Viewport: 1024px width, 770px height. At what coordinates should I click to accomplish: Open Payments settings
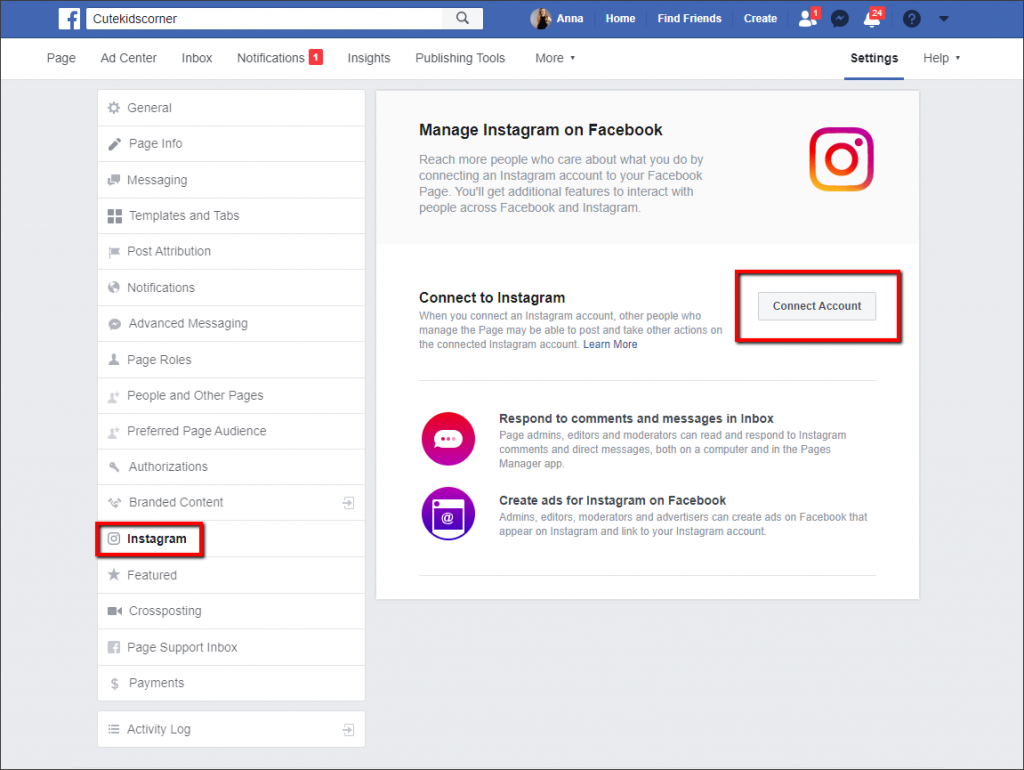231,683
